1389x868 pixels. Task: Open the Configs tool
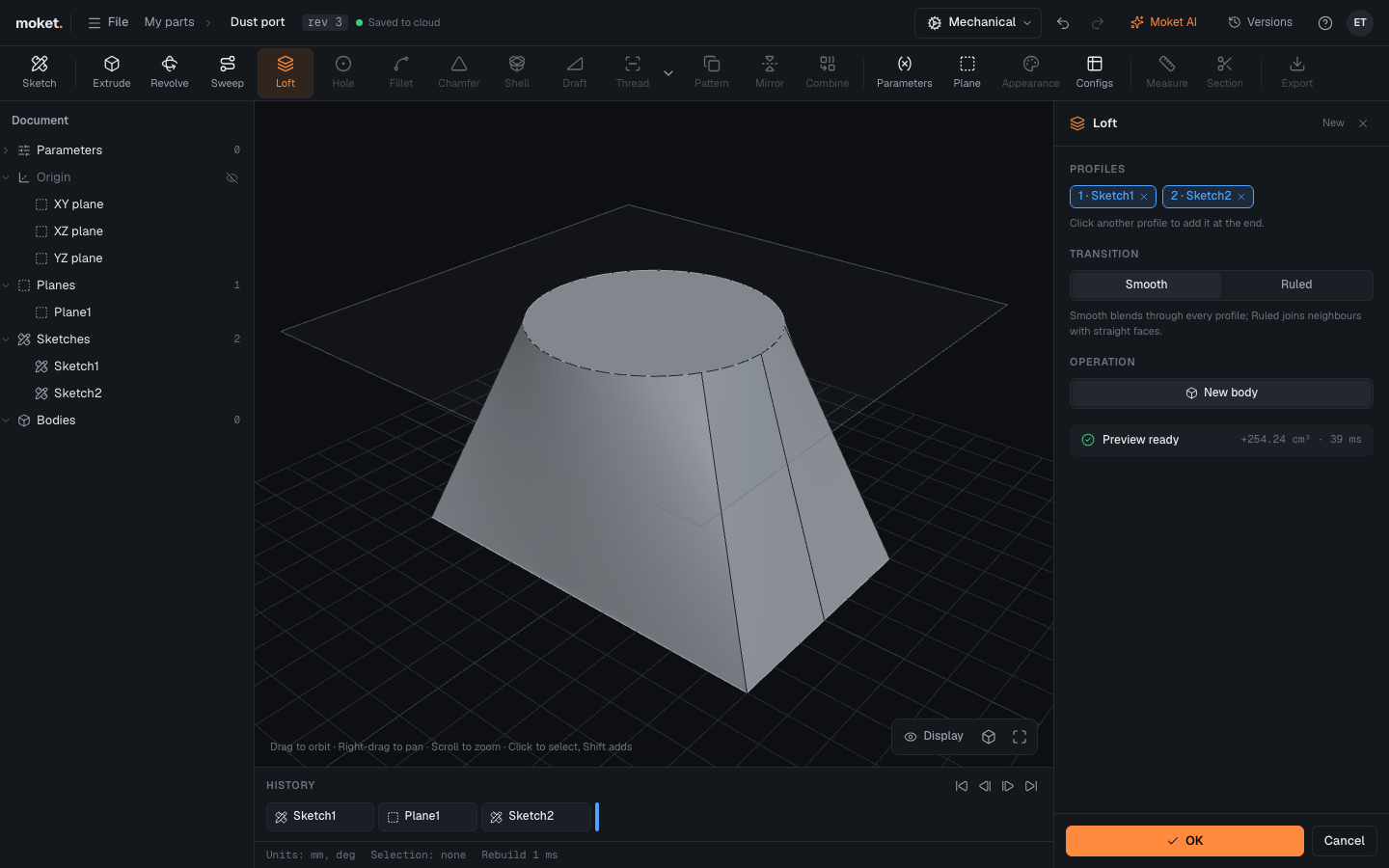[1095, 72]
